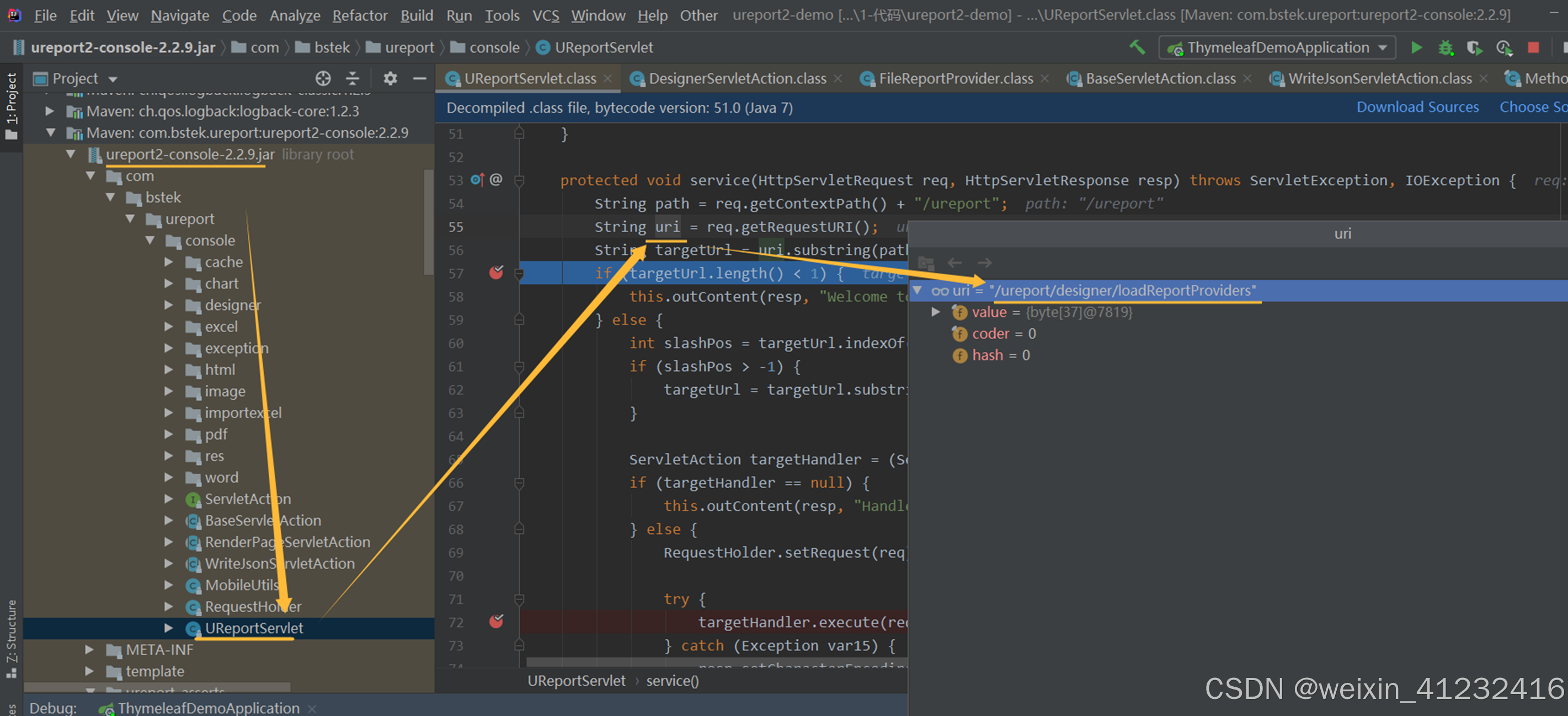This screenshot has width=1568, height=716.
Task: Expand the value field in uri popup
Action: coord(936,313)
